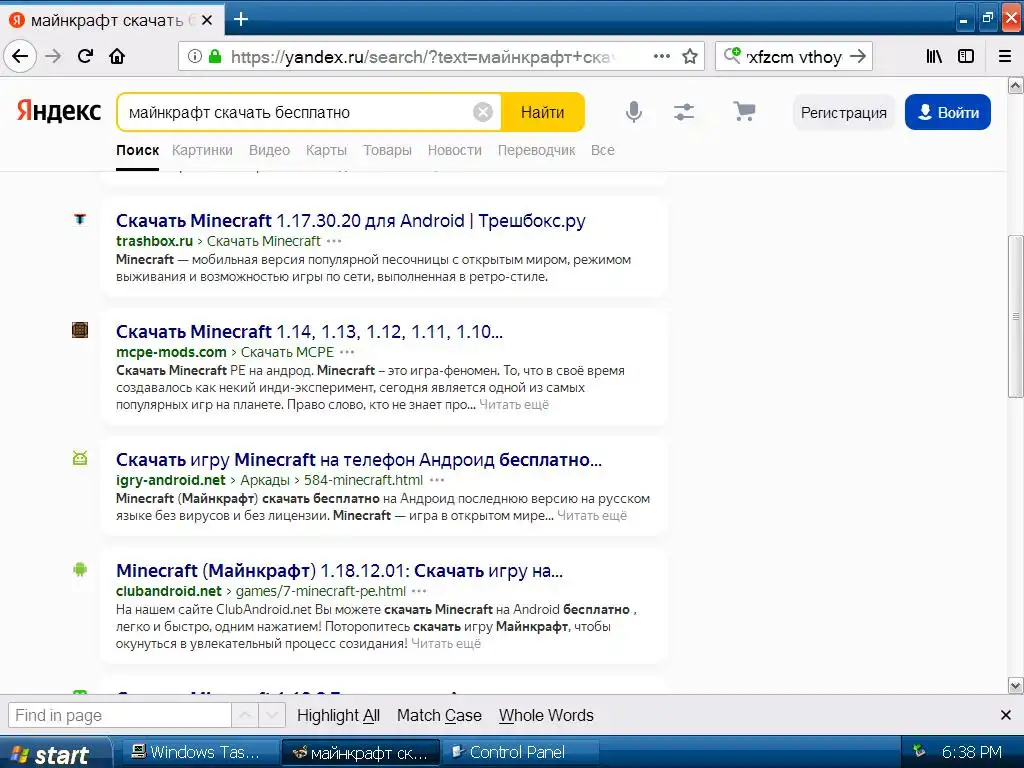Image resolution: width=1024 pixels, height=768 pixels.
Task: Open the Firefox hamburger menu
Action: (x=1005, y=56)
